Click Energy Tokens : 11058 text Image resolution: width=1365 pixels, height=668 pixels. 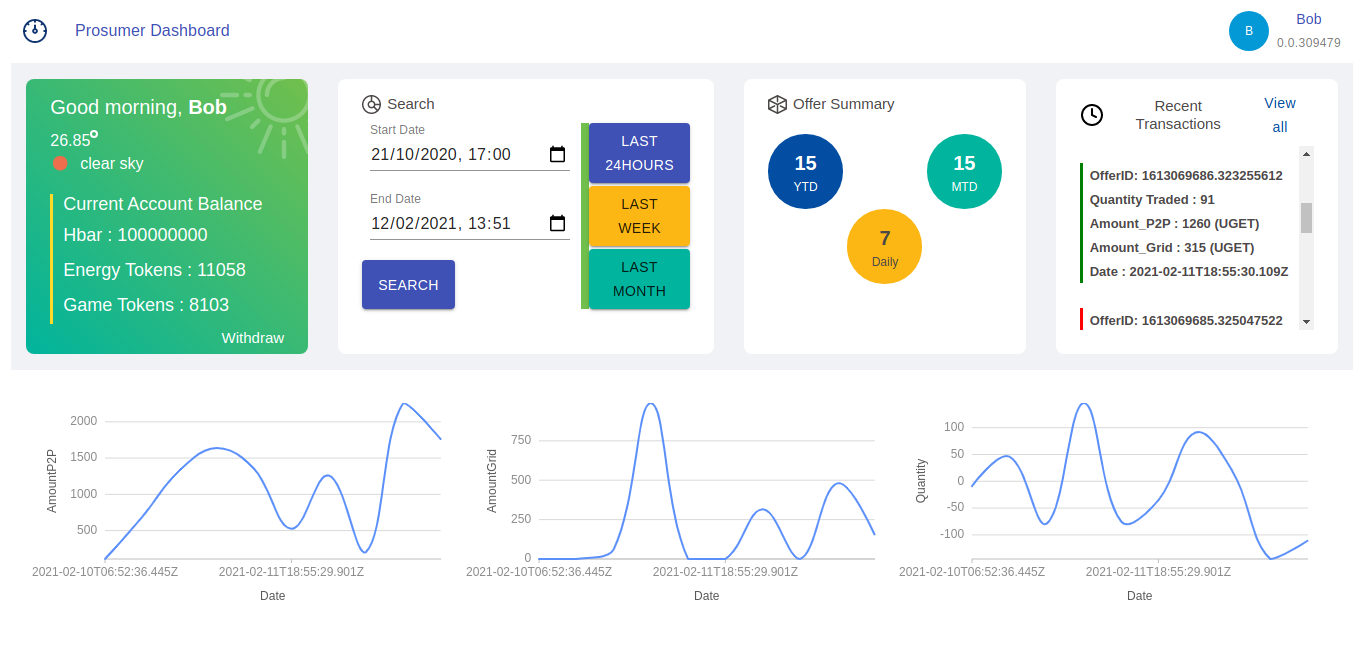(x=154, y=270)
